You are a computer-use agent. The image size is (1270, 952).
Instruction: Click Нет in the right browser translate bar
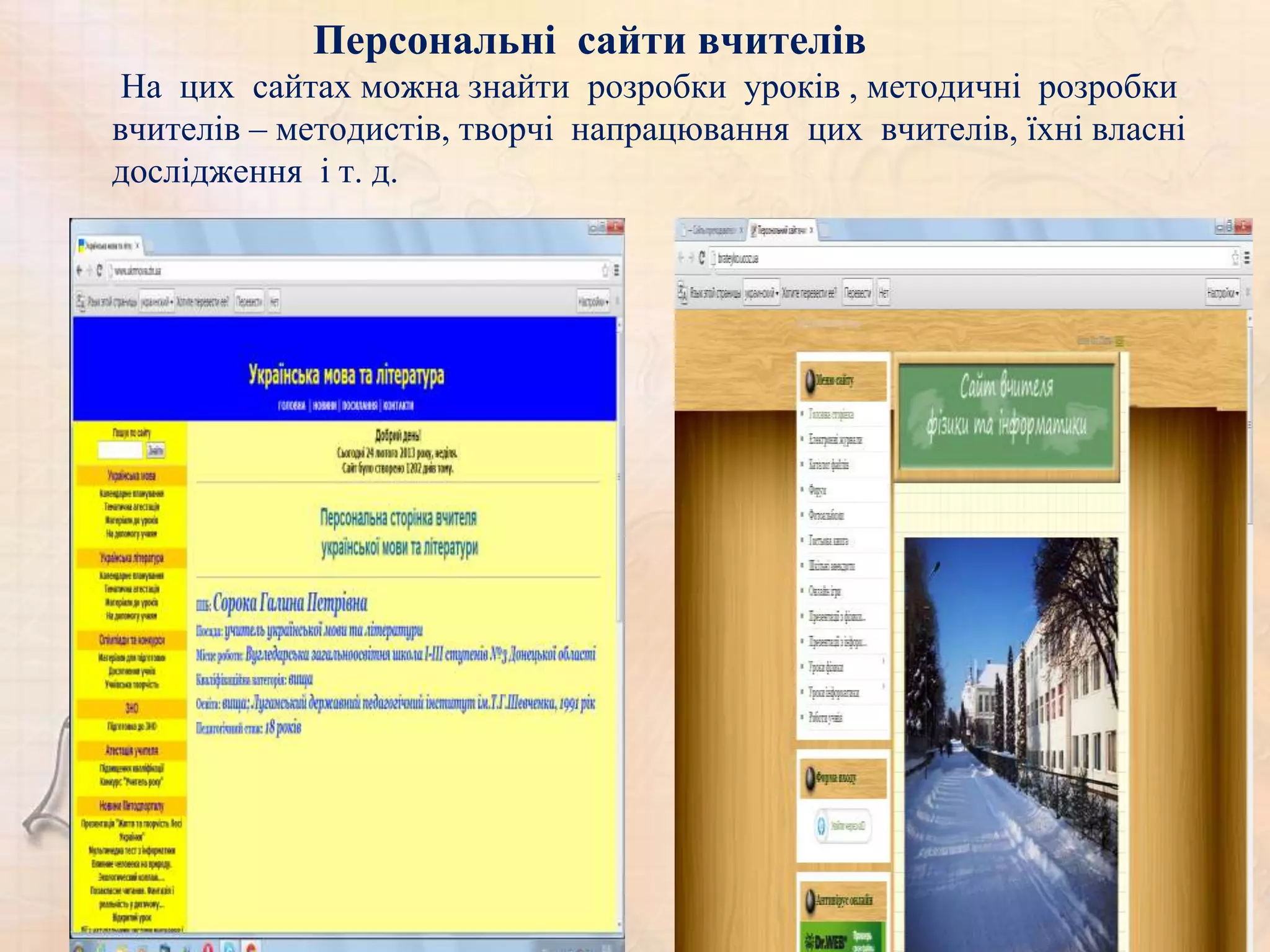884,292
